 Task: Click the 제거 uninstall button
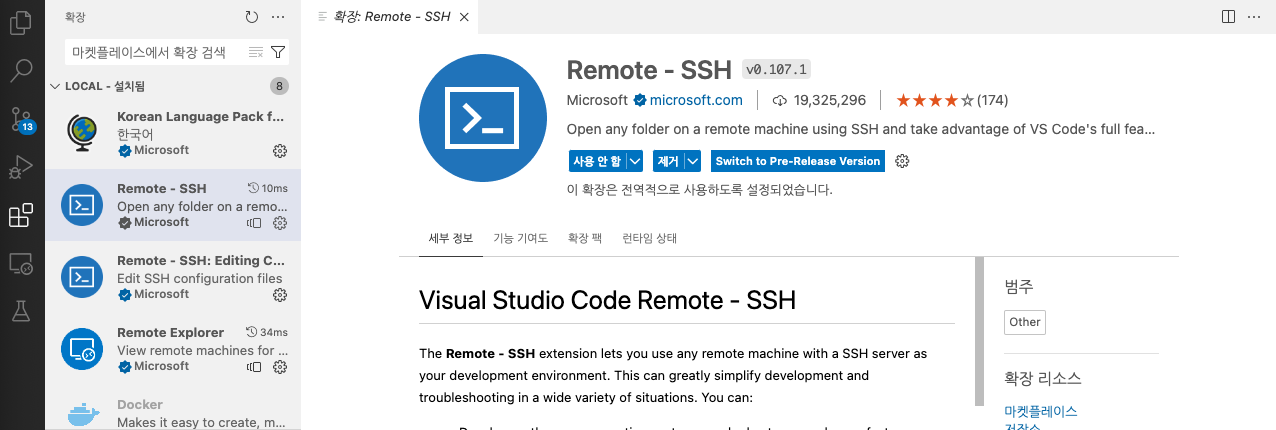(x=668, y=161)
